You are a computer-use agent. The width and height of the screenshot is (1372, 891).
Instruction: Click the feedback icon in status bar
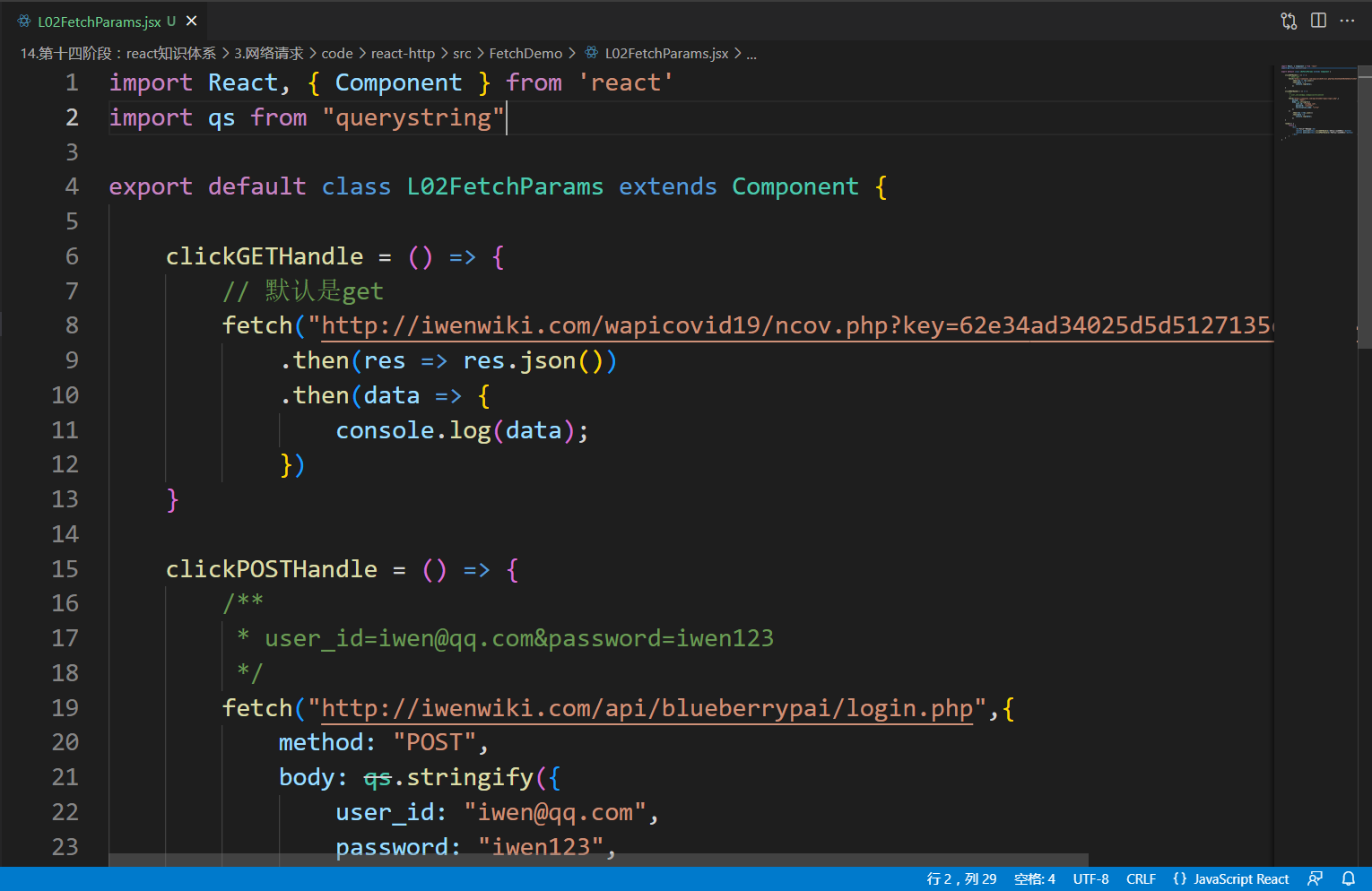pyautogui.click(x=1316, y=879)
